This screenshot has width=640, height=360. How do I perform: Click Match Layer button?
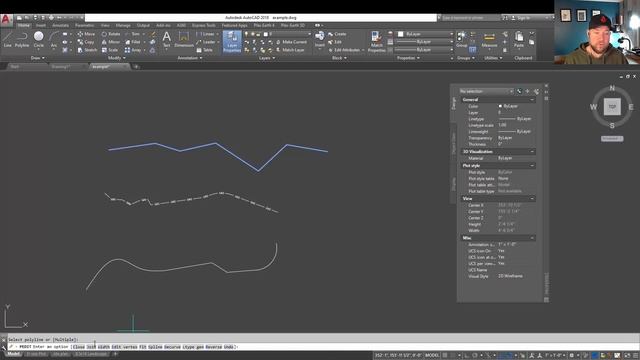coord(290,50)
